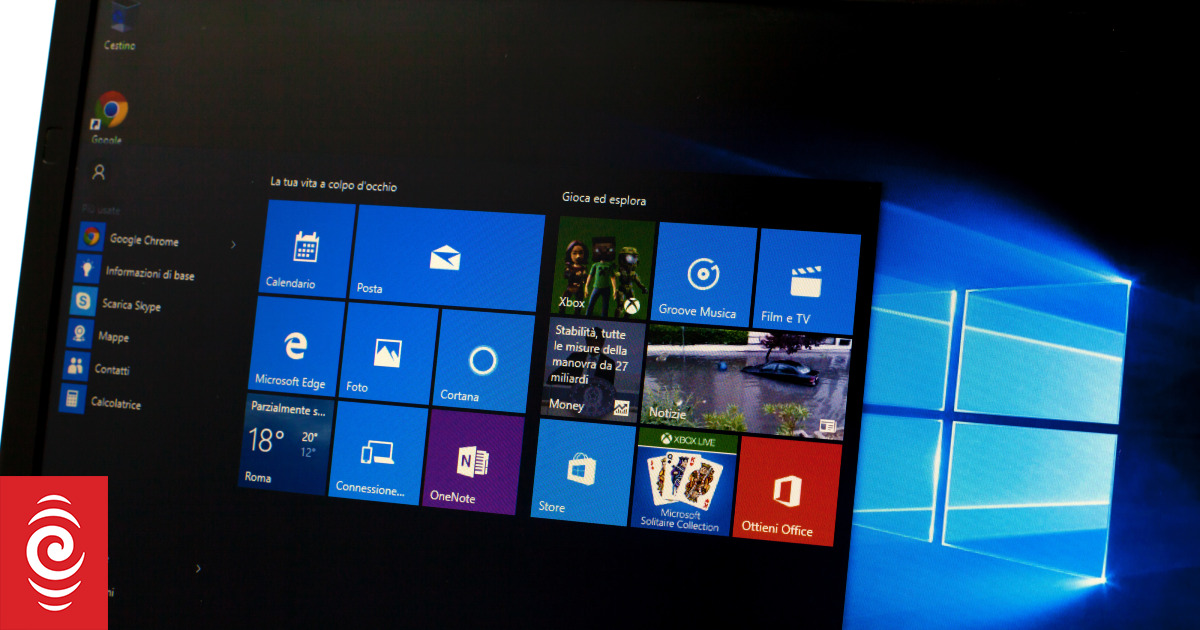Open the Store tile
This screenshot has width=1200, height=630.
tap(584, 470)
